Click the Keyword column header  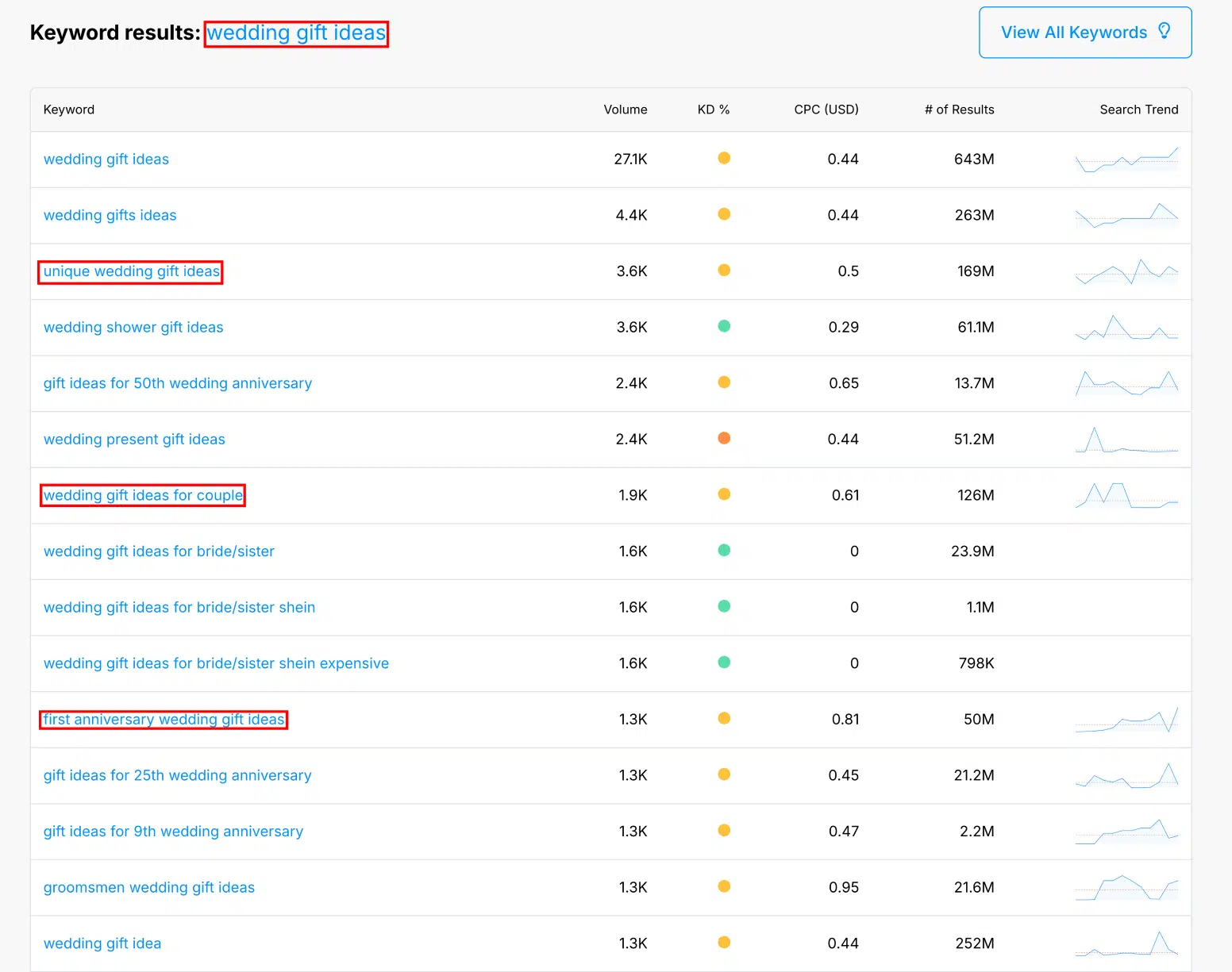pos(69,109)
